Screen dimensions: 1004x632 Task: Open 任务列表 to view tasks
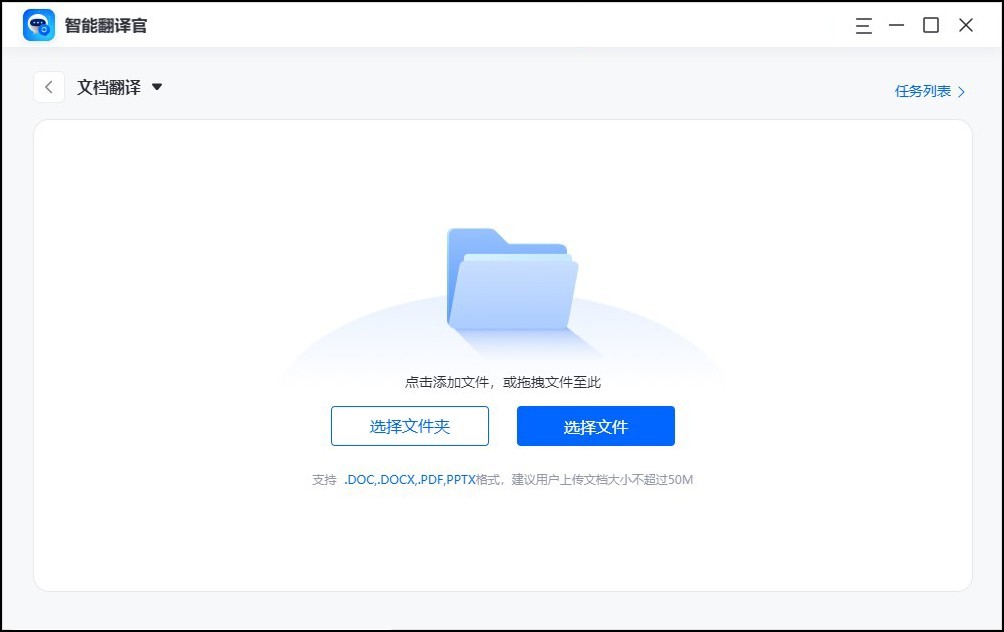(x=925, y=90)
